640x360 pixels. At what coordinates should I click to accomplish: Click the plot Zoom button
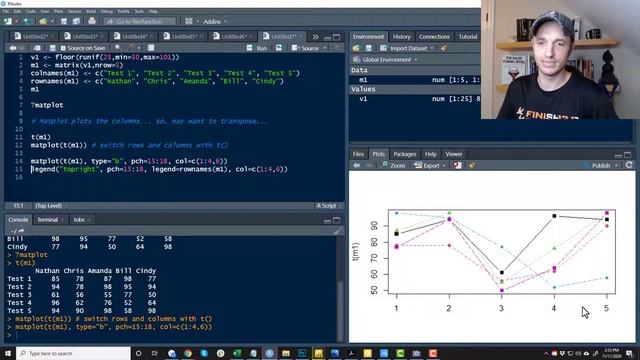[x=393, y=165]
